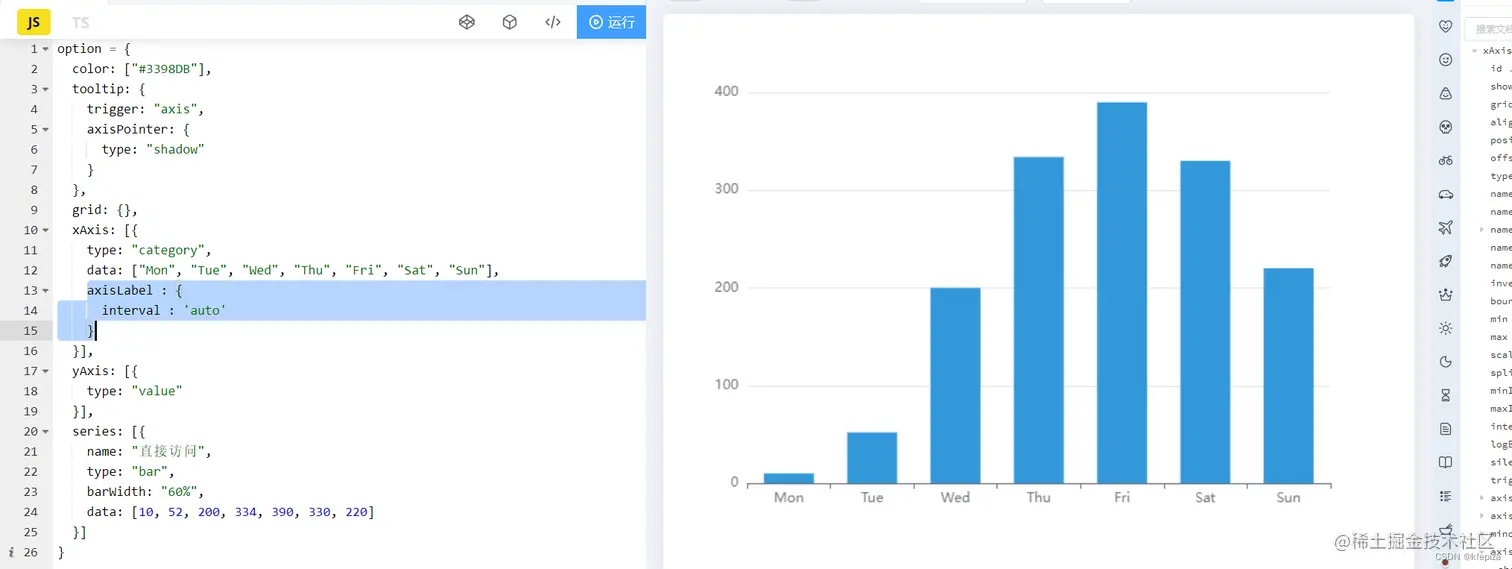Select the moon icon in sidebar
Viewport: 1512px width, 569px height.
tap(1445, 362)
